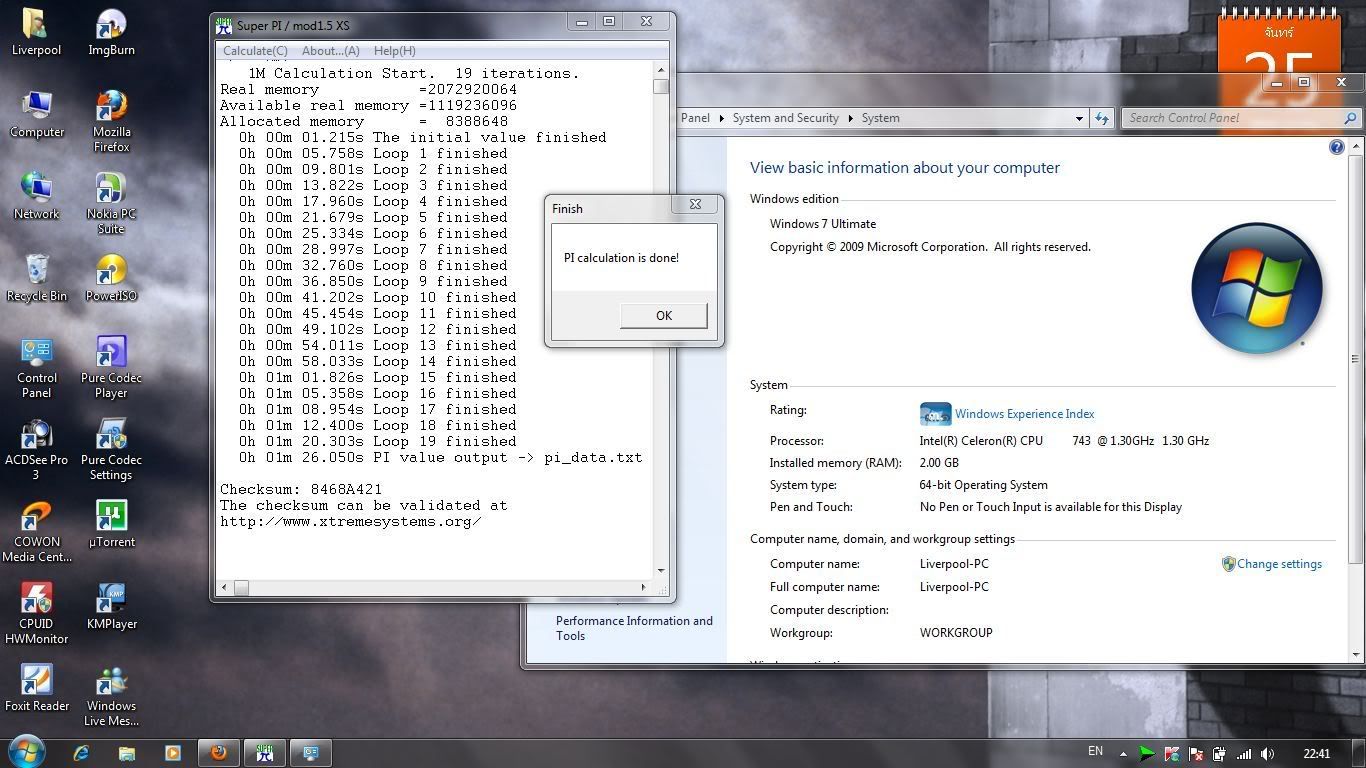This screenshot has height=768, width=1366.
Task: Expand the System and Security breadcrumb arrow
Action: point(851,118)
